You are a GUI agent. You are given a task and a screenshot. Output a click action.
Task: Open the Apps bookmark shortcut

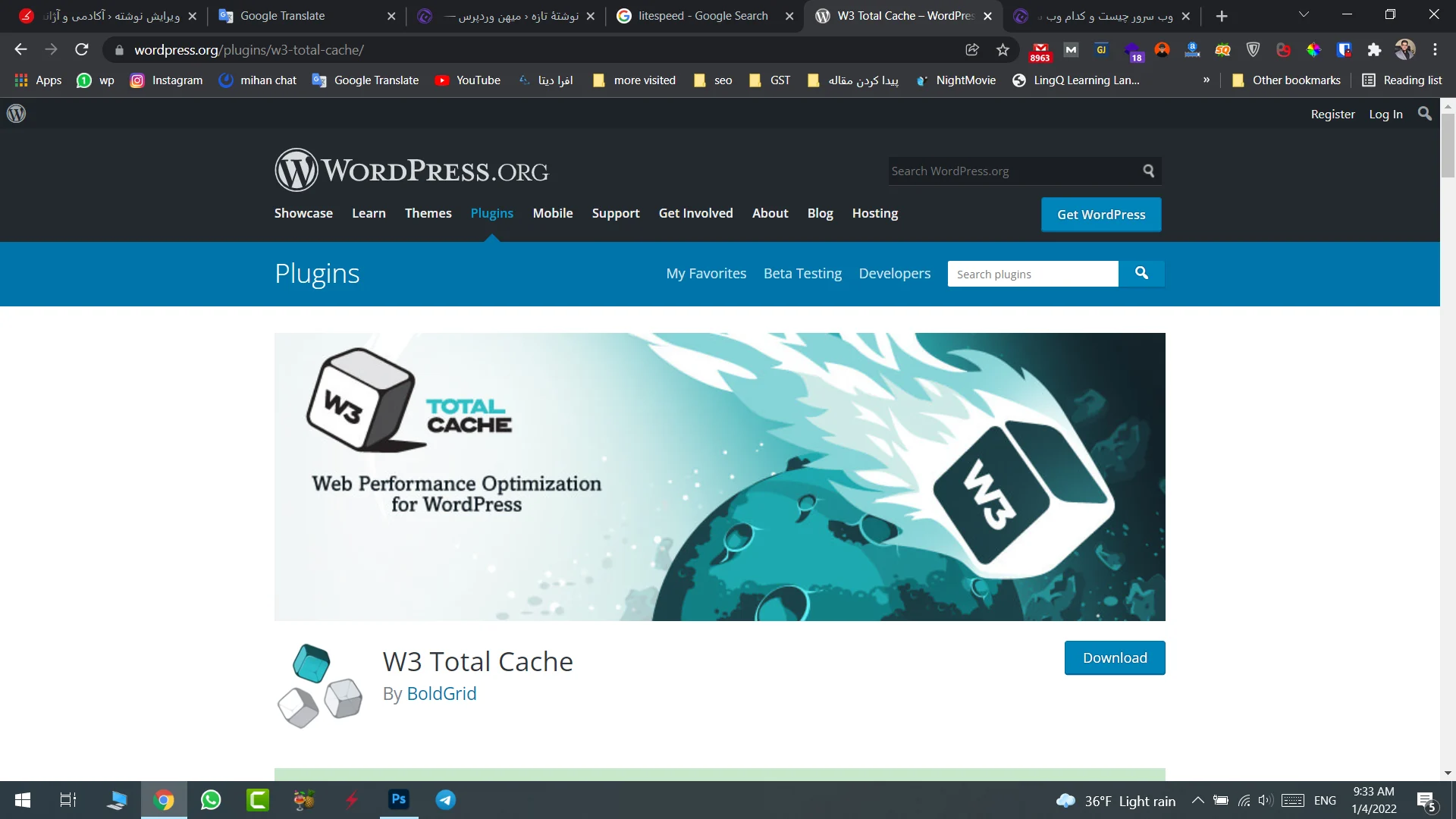(x=38, y=80)
